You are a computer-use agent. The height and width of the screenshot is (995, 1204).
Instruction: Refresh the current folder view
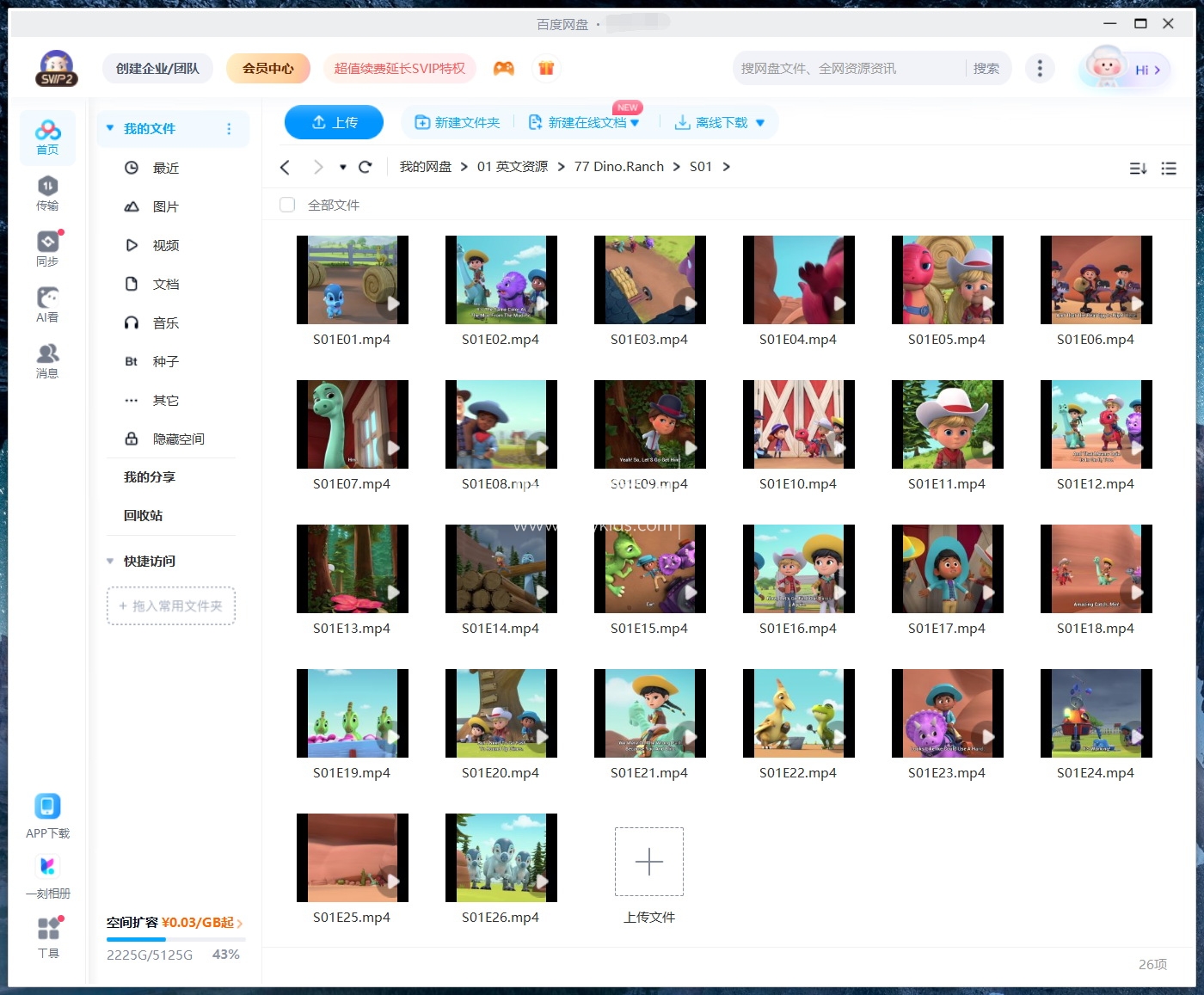pos(365,166)
